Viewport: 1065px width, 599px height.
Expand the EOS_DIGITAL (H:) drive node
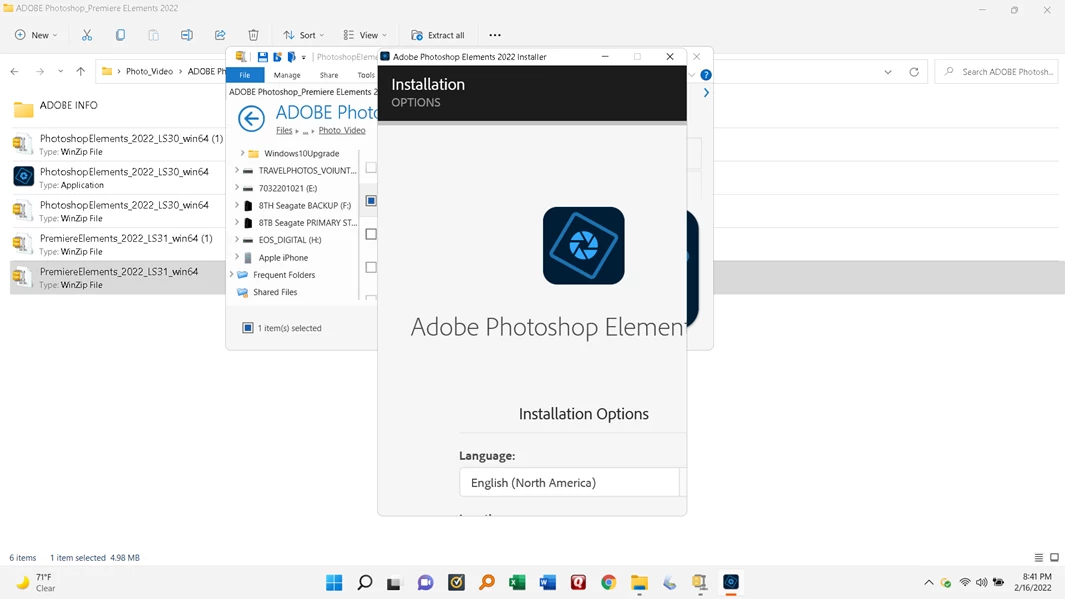(x=236, y=240)
